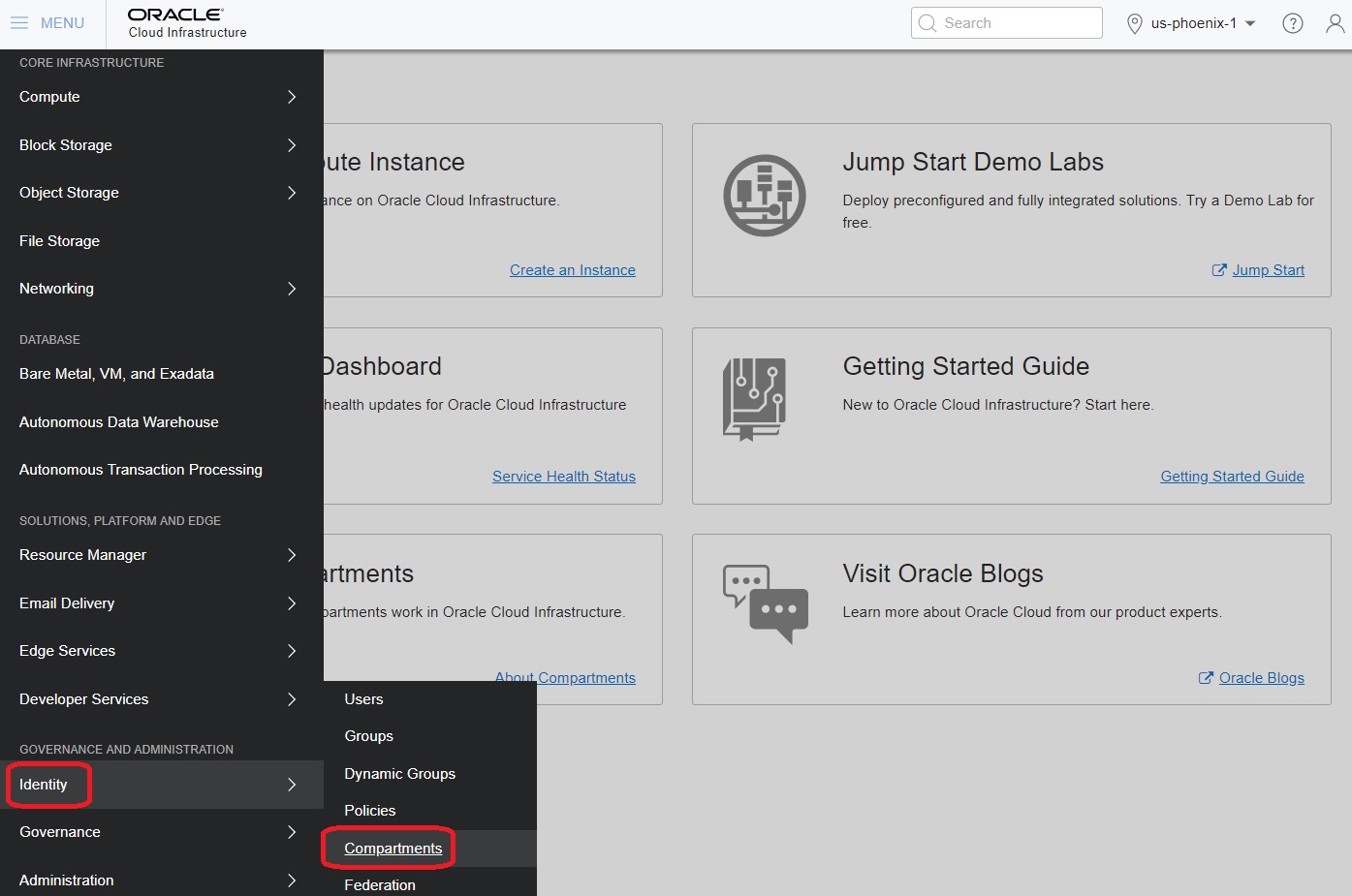This screenshot has height=896, width=1352.
Task: Expand the Developer Services submenu chevron
Action: pos(292,699)
